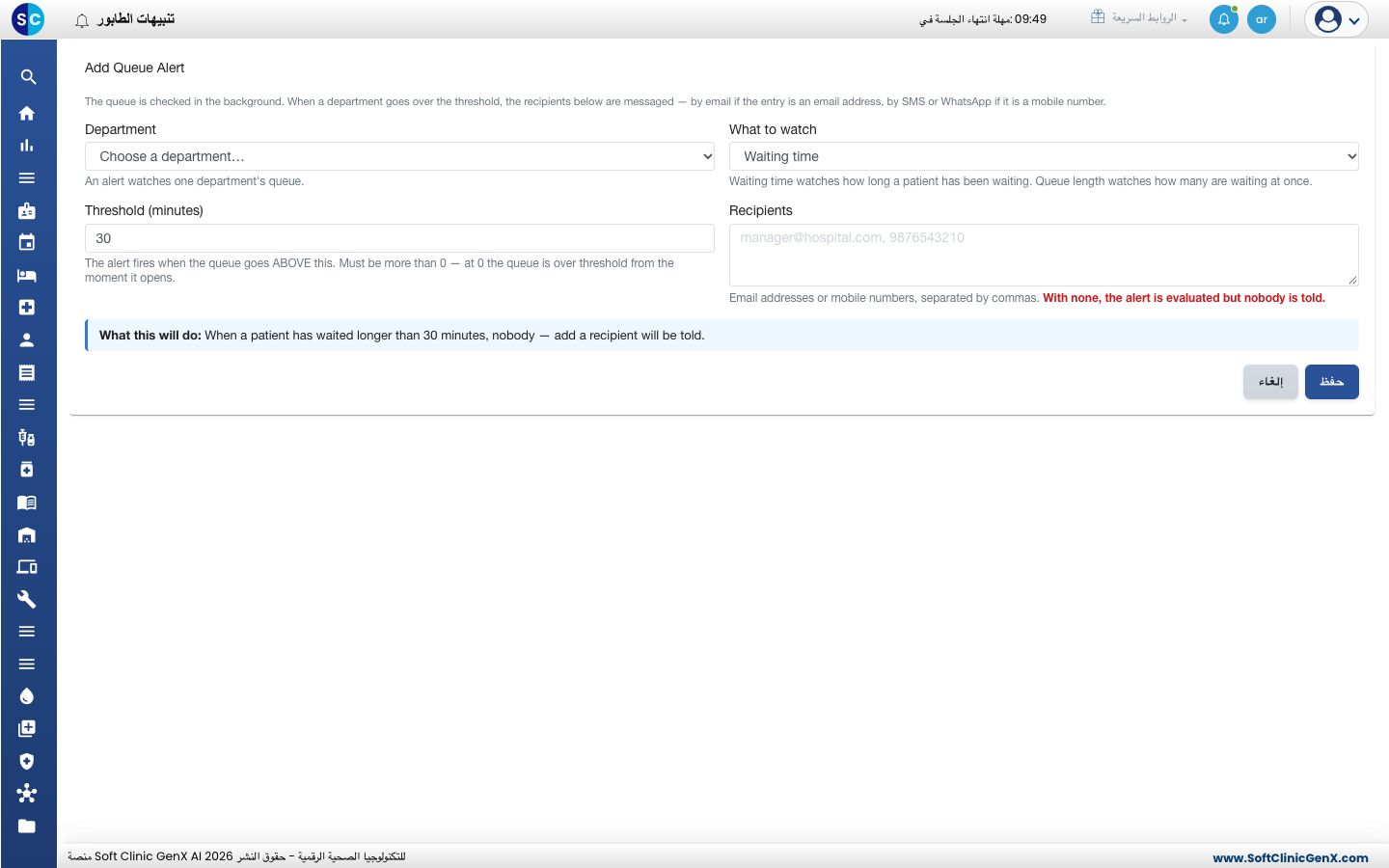Click into the Recipients text area
This screenshot has width=1389, height=868.
pyautogui.click(x=1044, y=255)
